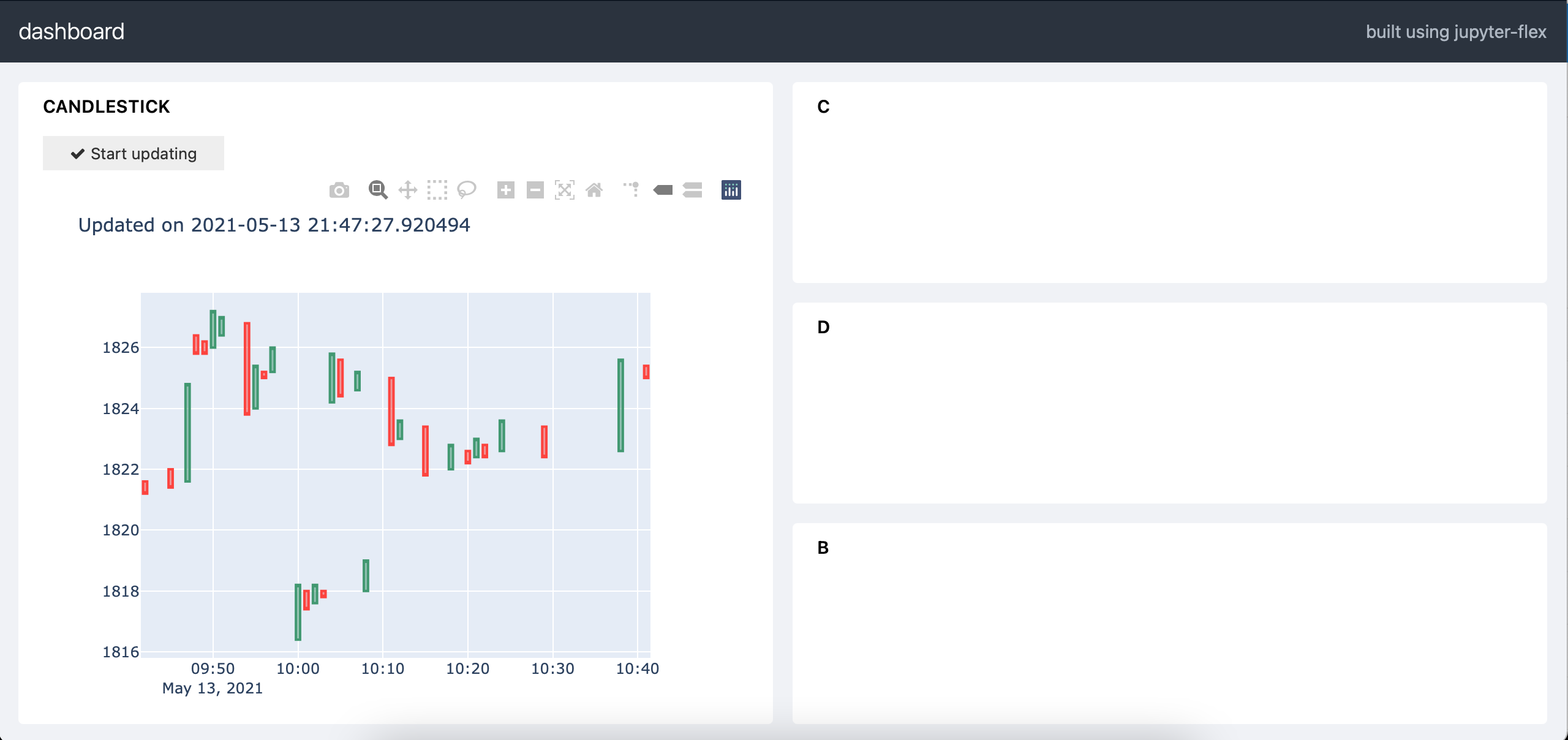
Task: Click the Zoom out minus icon
Action: pos(535,190)
